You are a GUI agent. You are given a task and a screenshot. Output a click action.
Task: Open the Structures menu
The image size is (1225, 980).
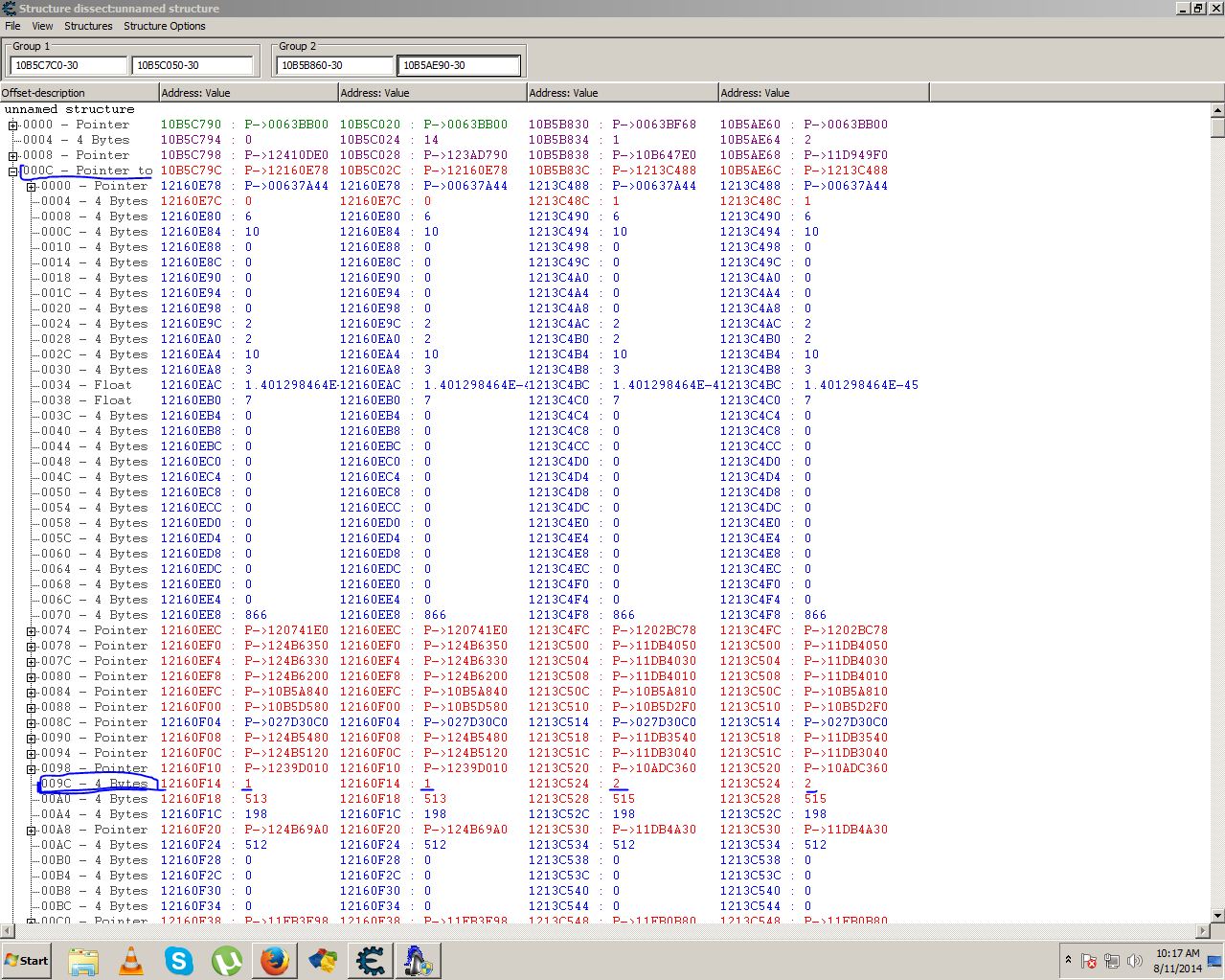(x=88, y=26)
